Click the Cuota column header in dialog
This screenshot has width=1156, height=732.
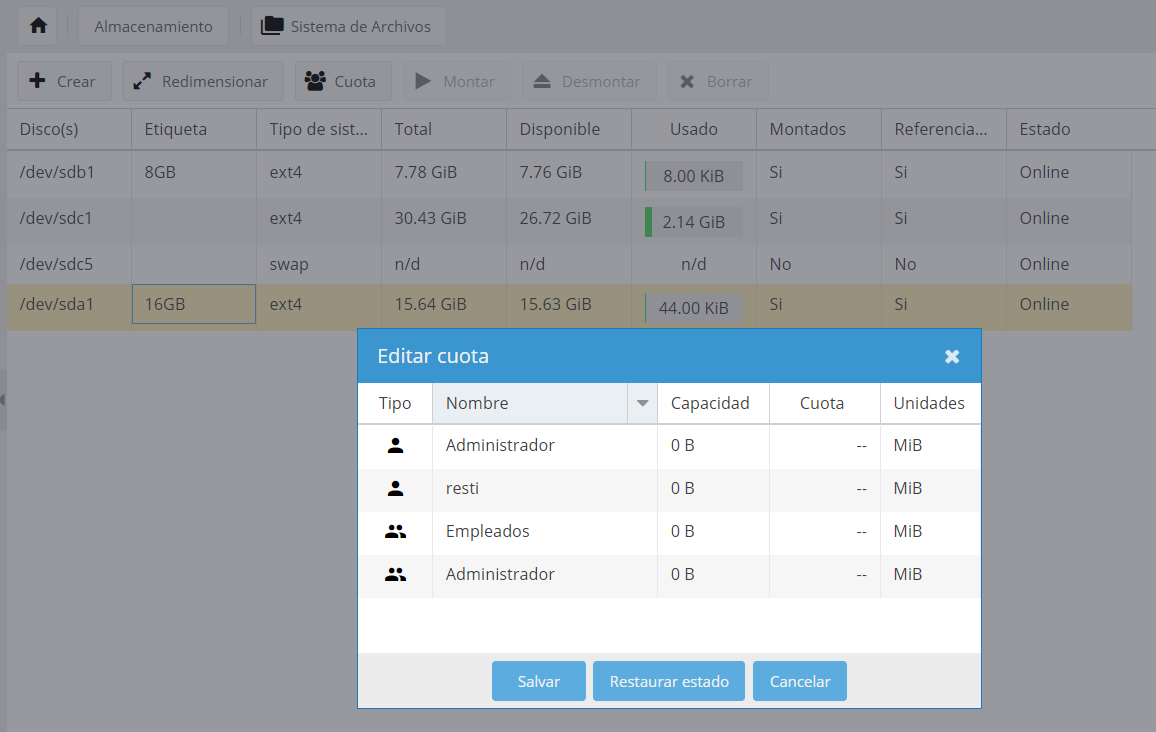click(824, 403)
